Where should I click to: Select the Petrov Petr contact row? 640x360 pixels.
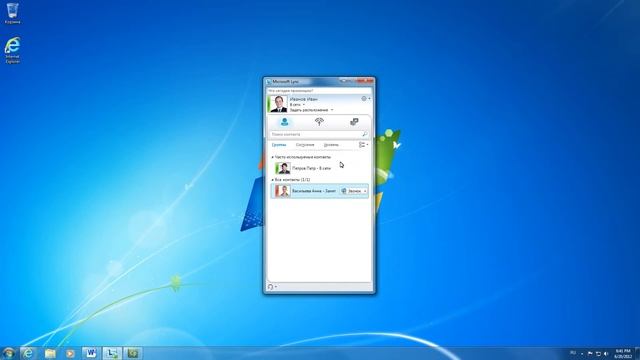coord(320,168)
